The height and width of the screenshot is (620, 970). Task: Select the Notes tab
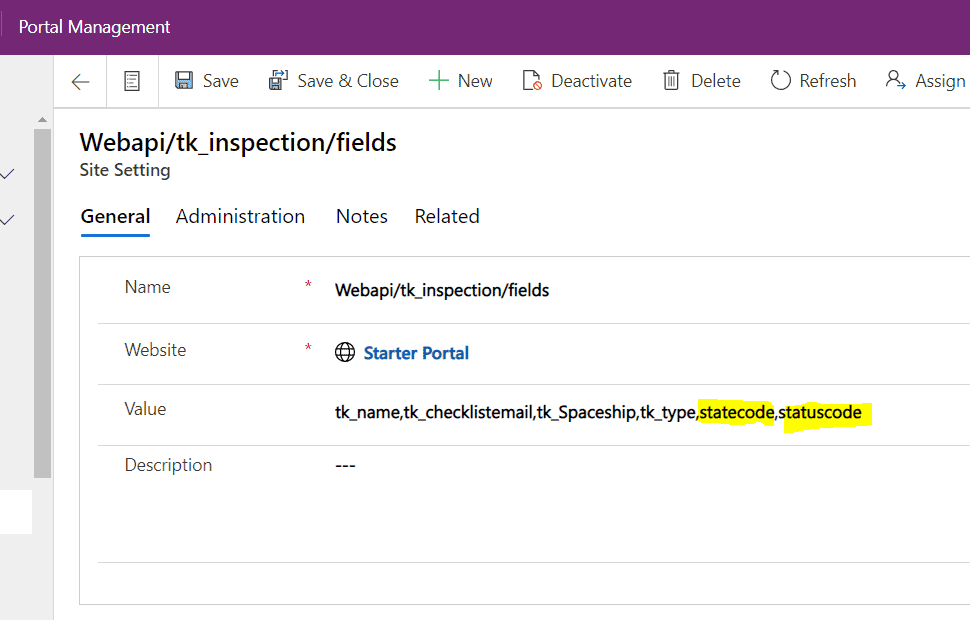pos(361,217)
